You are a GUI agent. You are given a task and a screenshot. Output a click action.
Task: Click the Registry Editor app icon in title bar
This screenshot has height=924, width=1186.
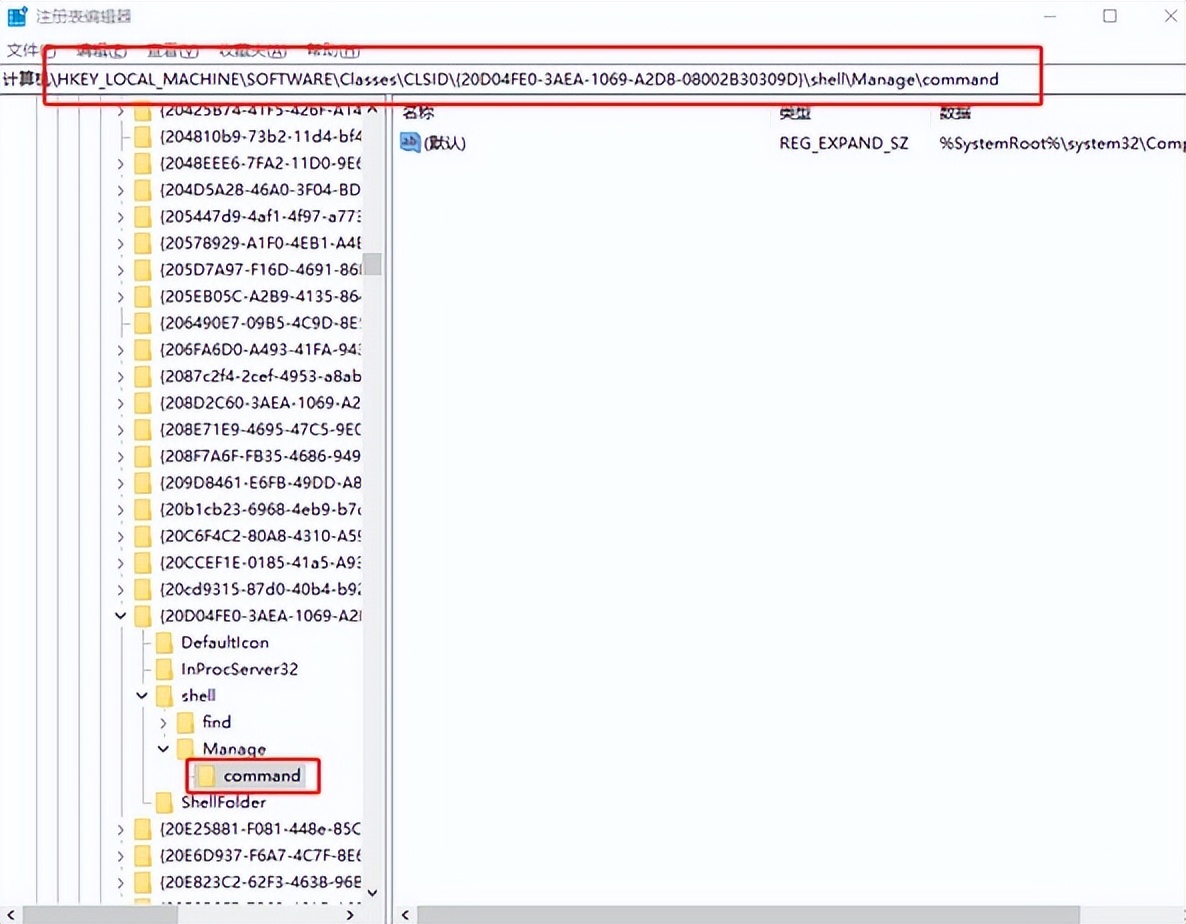(17, 16)
